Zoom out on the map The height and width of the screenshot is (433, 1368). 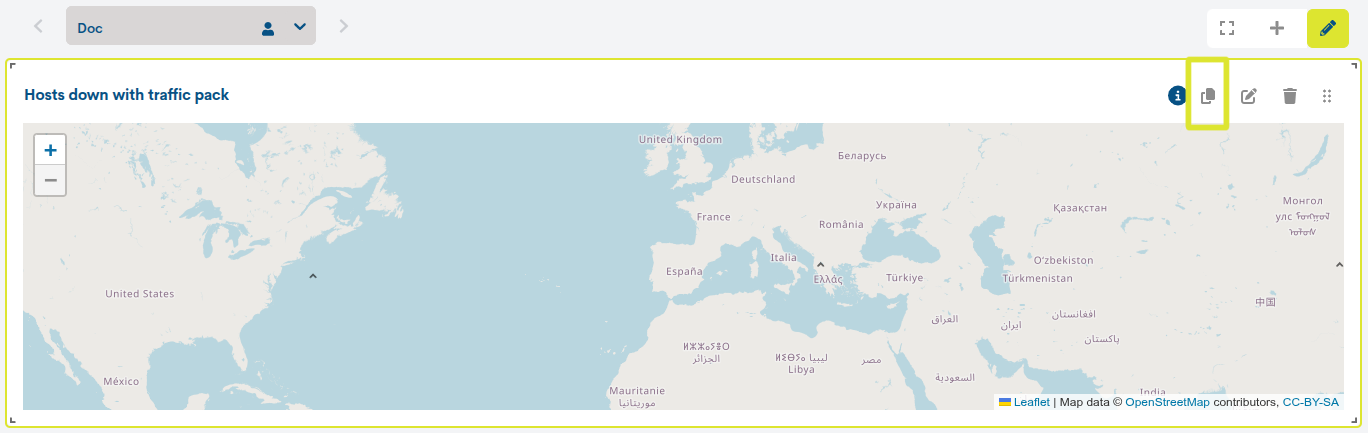(50, 181)
